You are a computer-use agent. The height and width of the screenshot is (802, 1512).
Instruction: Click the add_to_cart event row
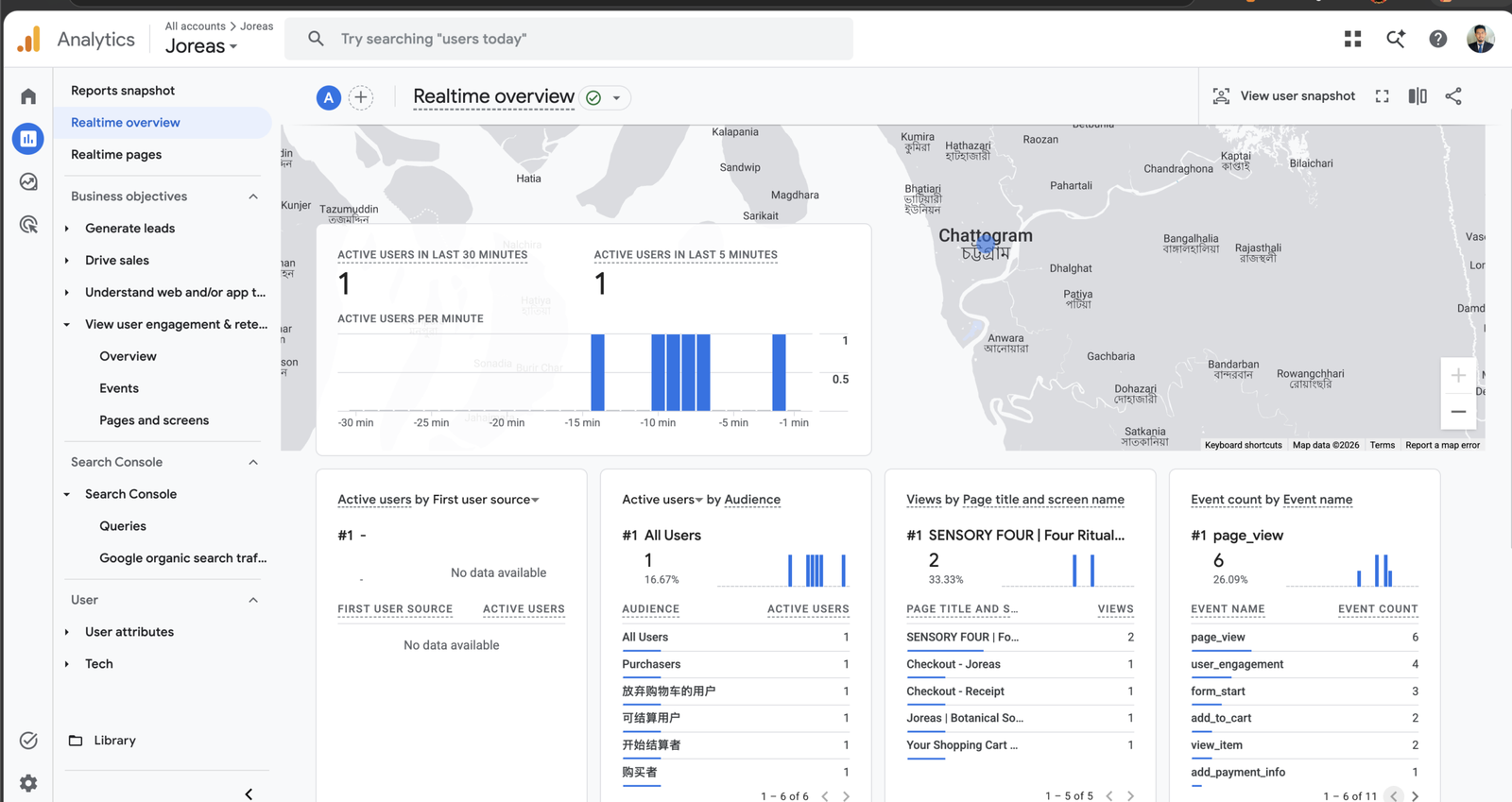tap(1304, 718)
